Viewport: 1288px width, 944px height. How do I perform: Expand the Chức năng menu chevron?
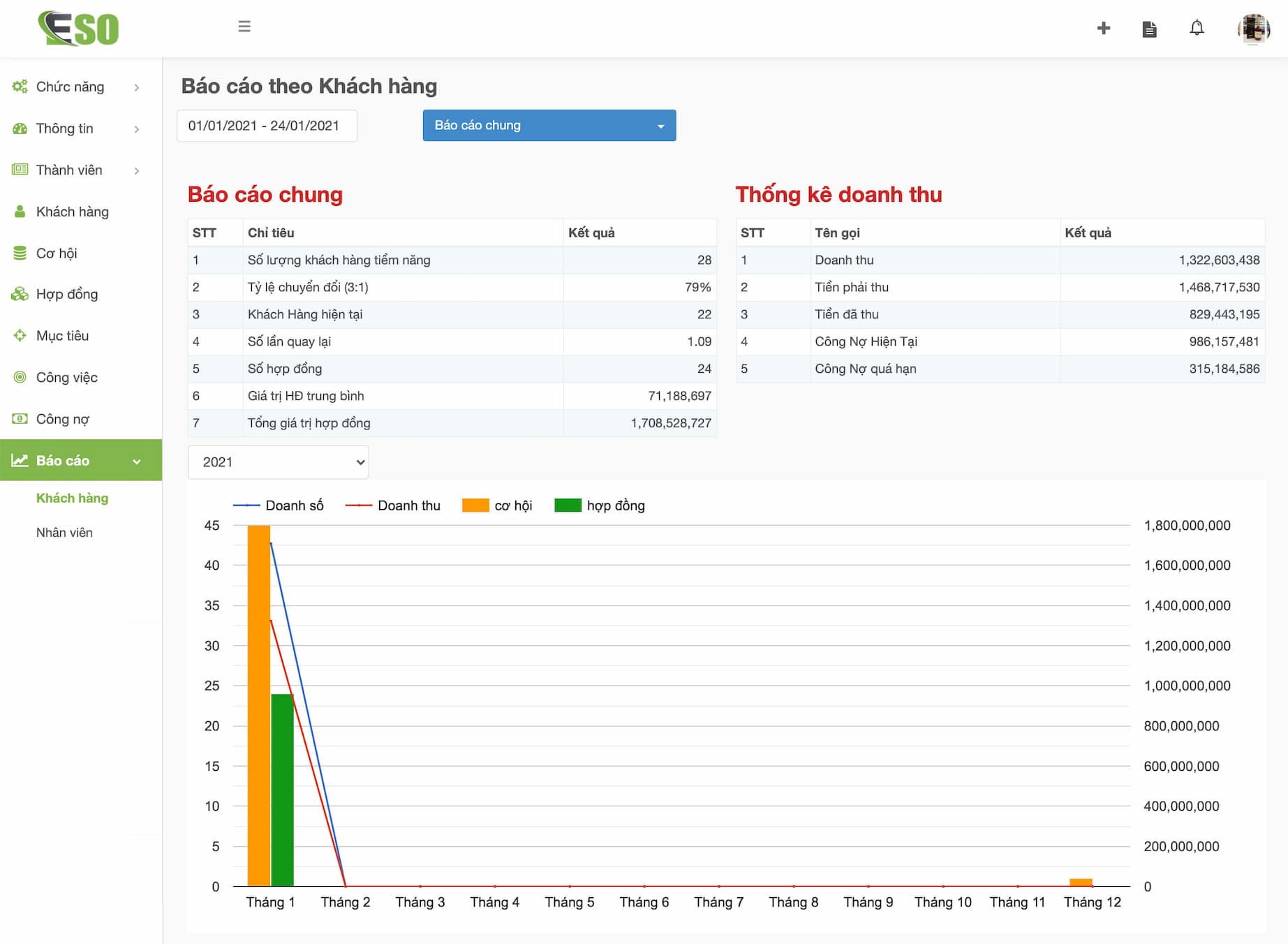(137, 87)
